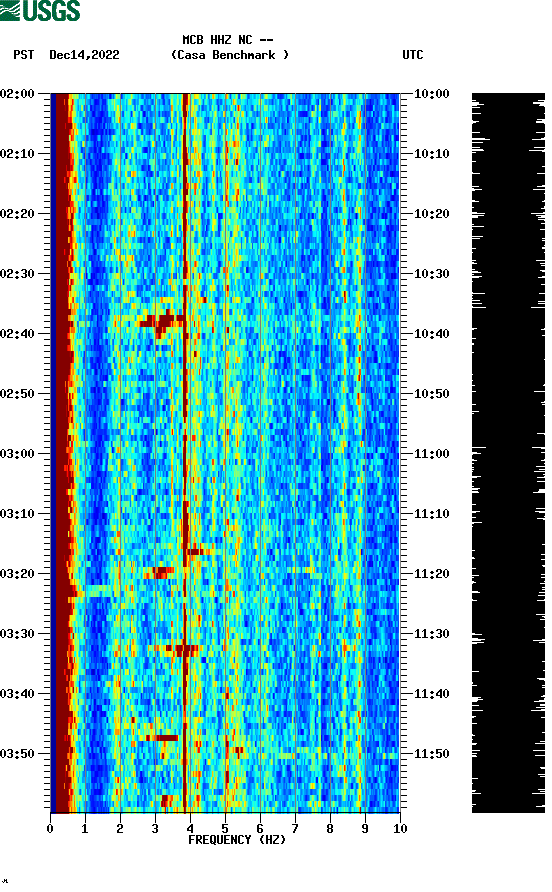
Task: Click the 02:40 PST time label
Action: (x=18, y=333)
